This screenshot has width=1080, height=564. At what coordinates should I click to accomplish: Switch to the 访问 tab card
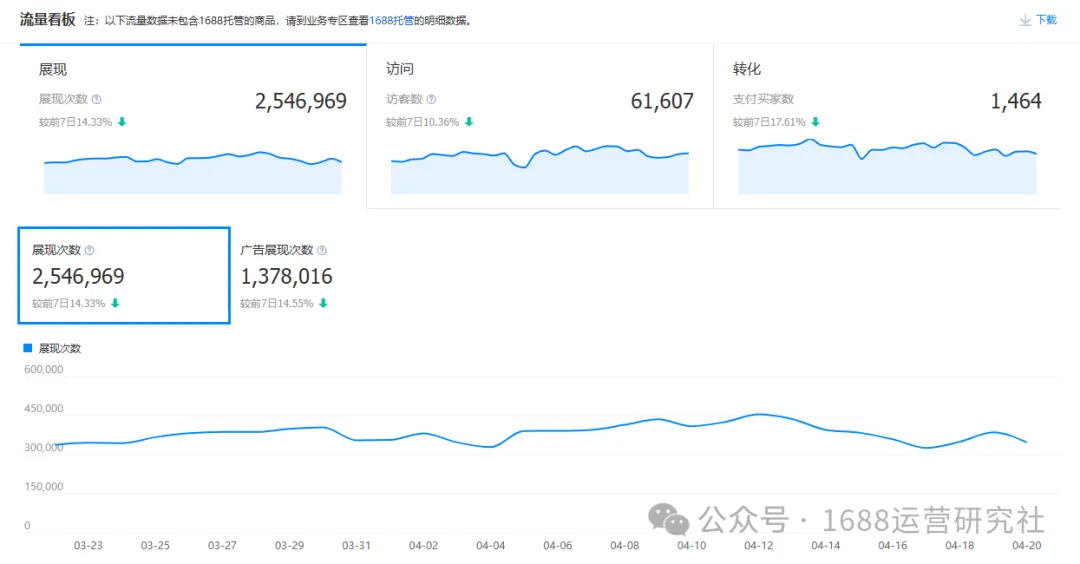click(x=540, y=126)
